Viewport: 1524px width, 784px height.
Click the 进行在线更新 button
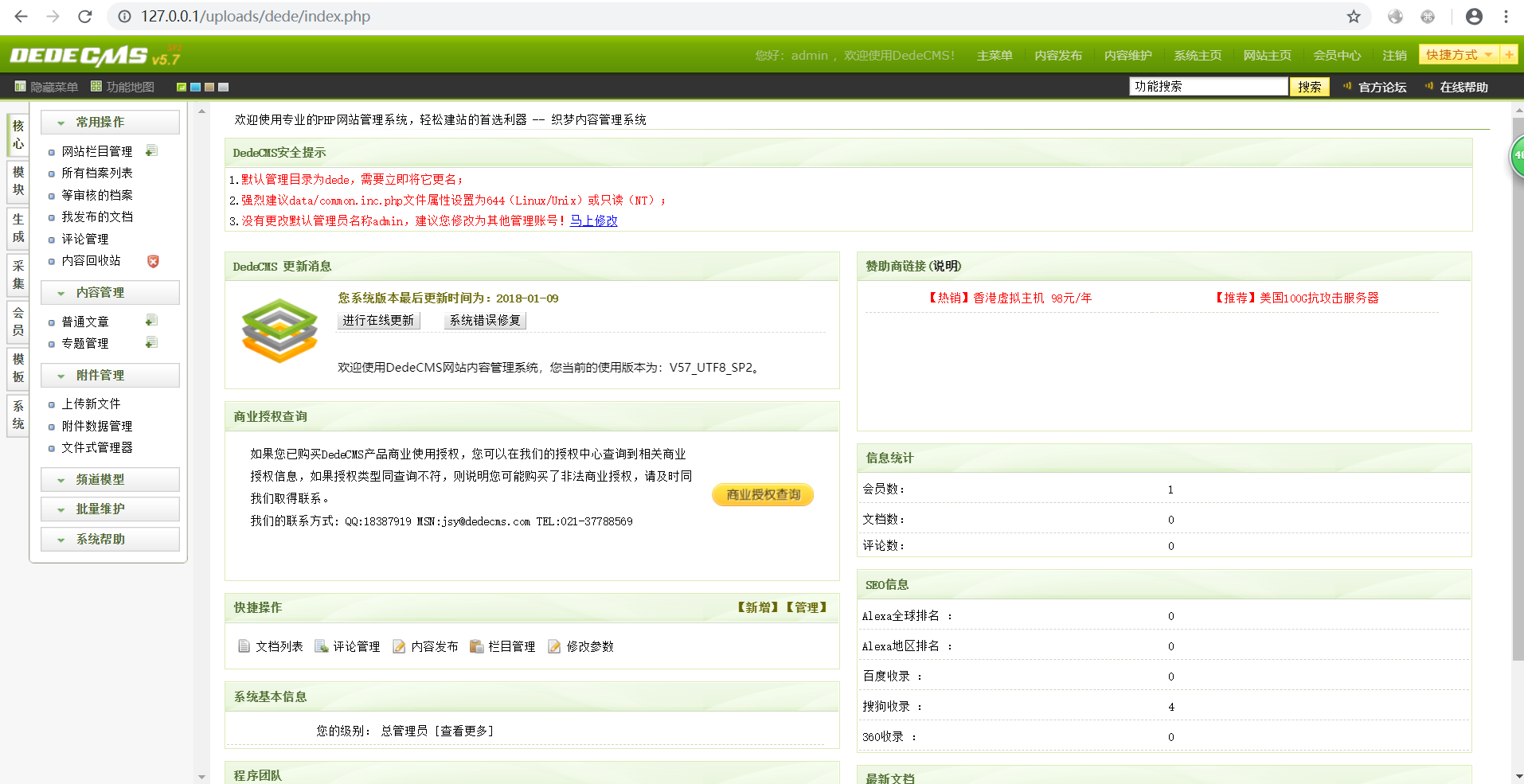[x=378, y=320]
